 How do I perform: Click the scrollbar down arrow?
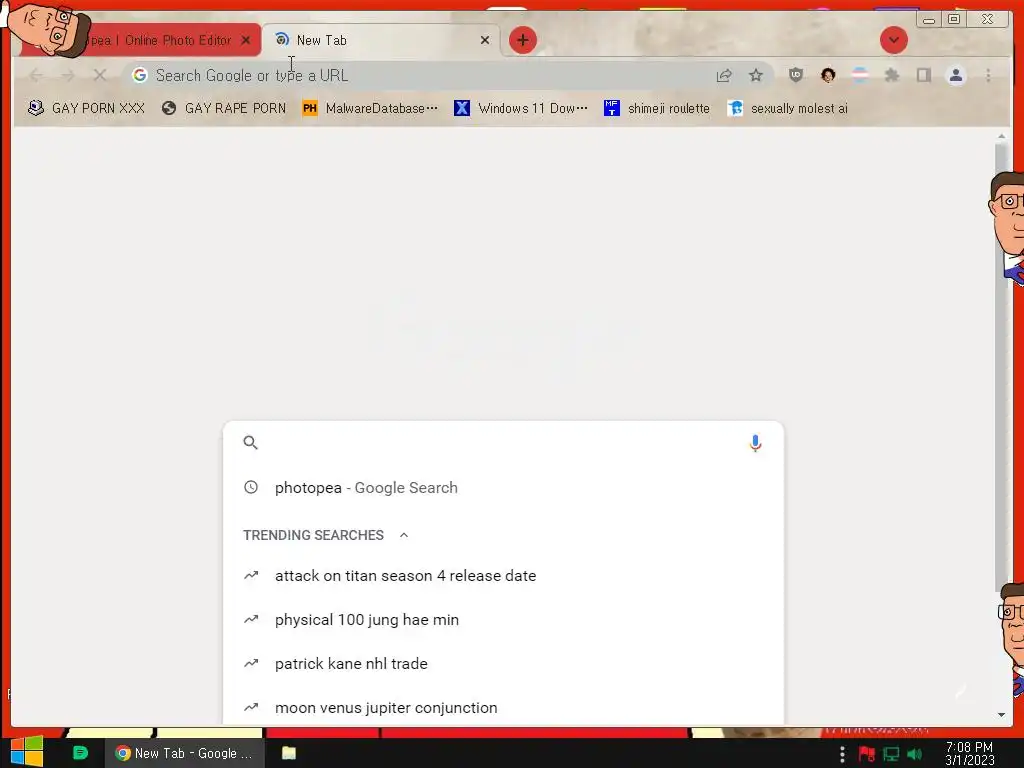[x=1001, y=715]
